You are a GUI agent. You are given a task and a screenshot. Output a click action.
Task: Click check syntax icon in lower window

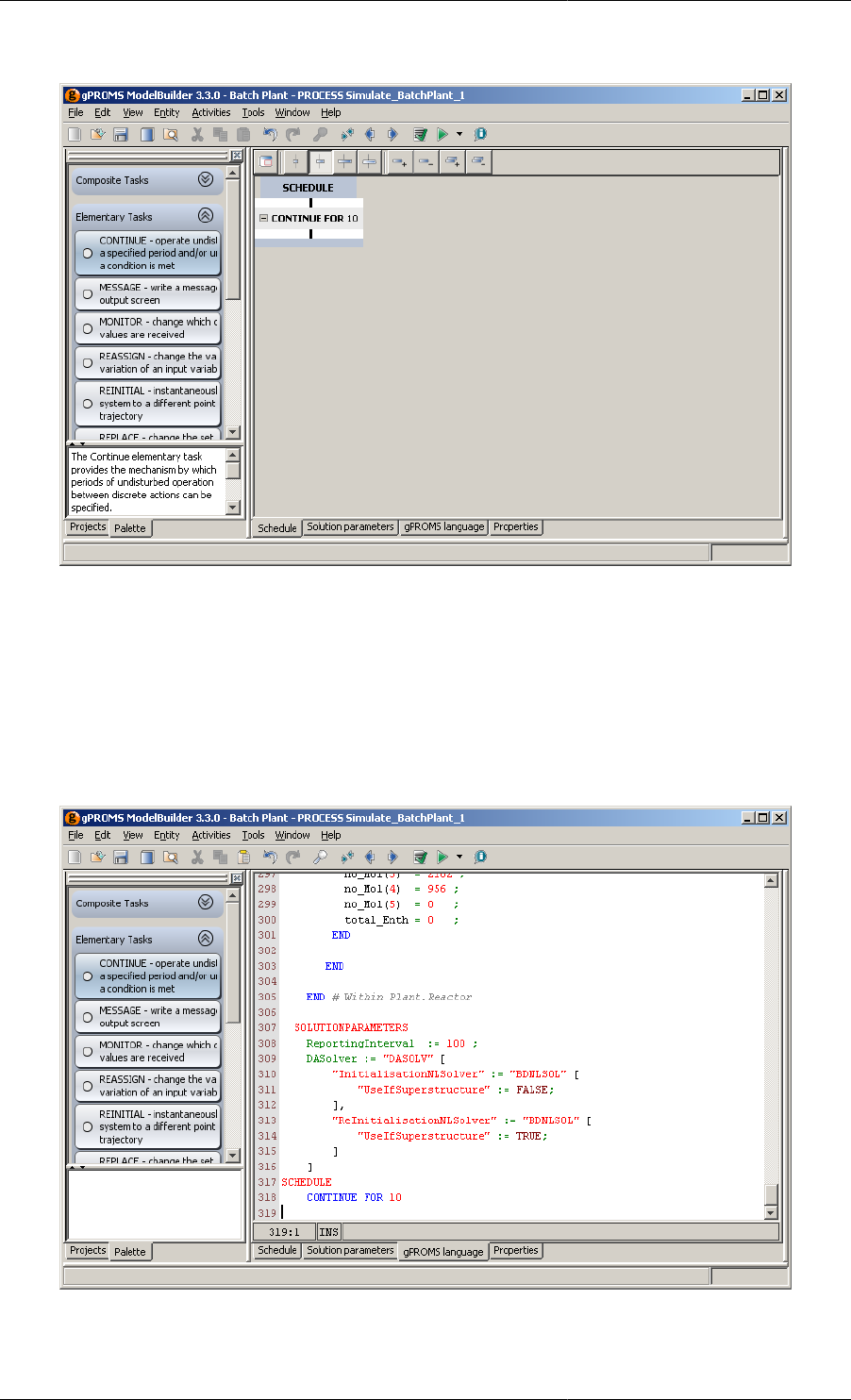click(420, 858)
